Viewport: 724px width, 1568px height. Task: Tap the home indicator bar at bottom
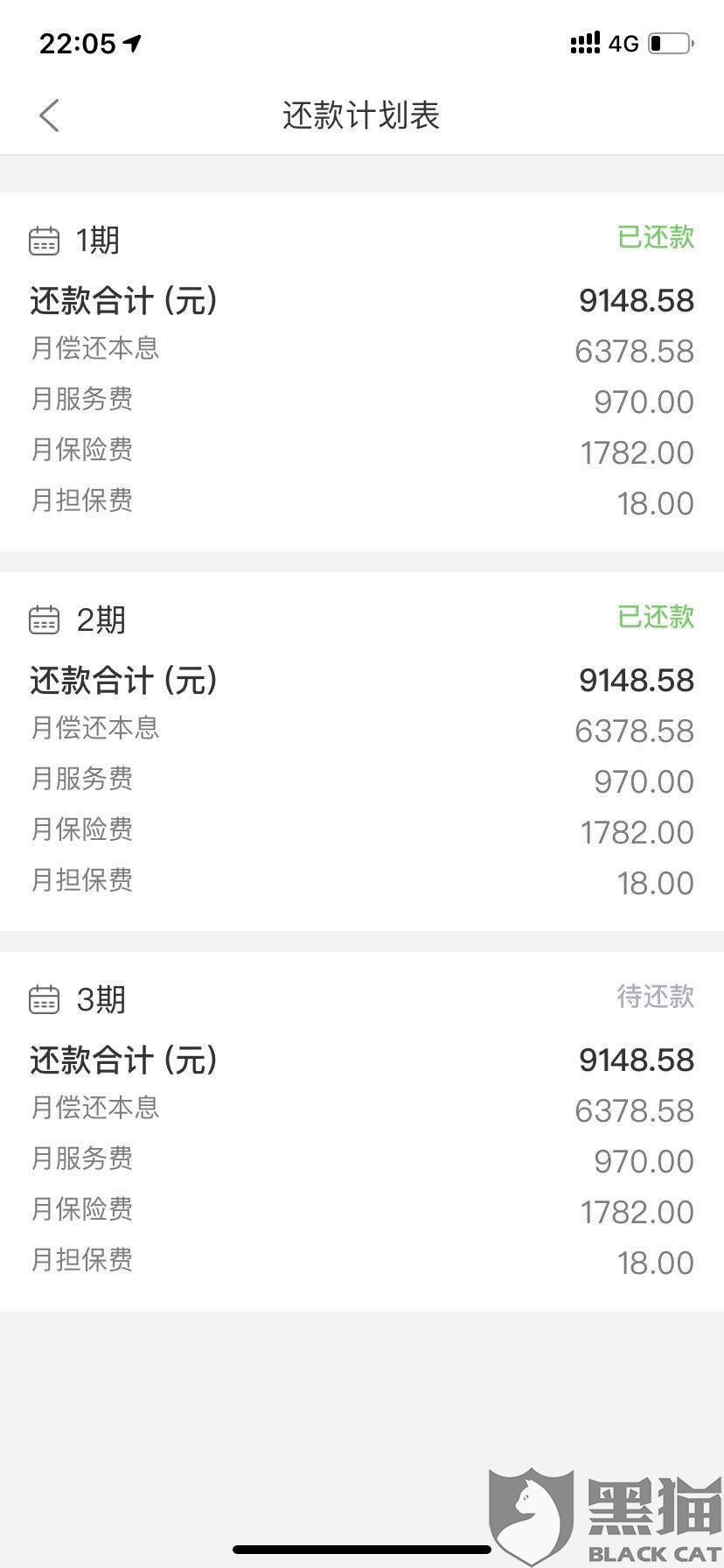coord(362,1550)
